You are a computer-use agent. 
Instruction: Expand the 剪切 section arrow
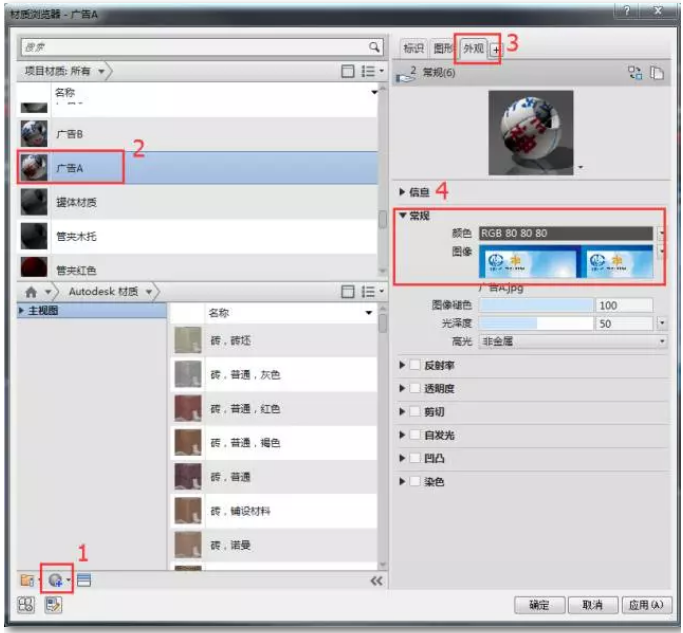coord(402,412)
